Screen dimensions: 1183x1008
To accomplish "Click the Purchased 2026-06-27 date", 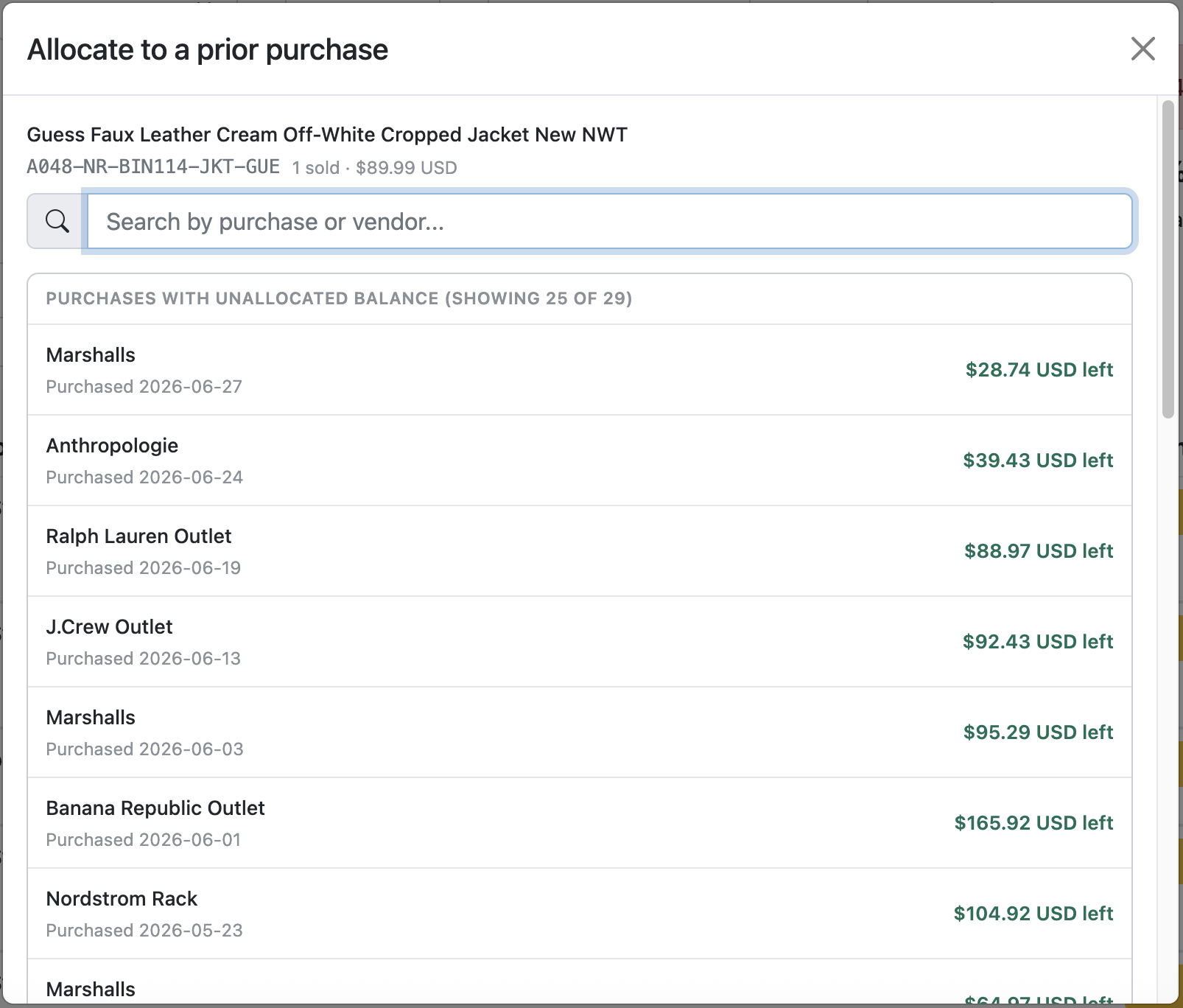I will [144, 387].
